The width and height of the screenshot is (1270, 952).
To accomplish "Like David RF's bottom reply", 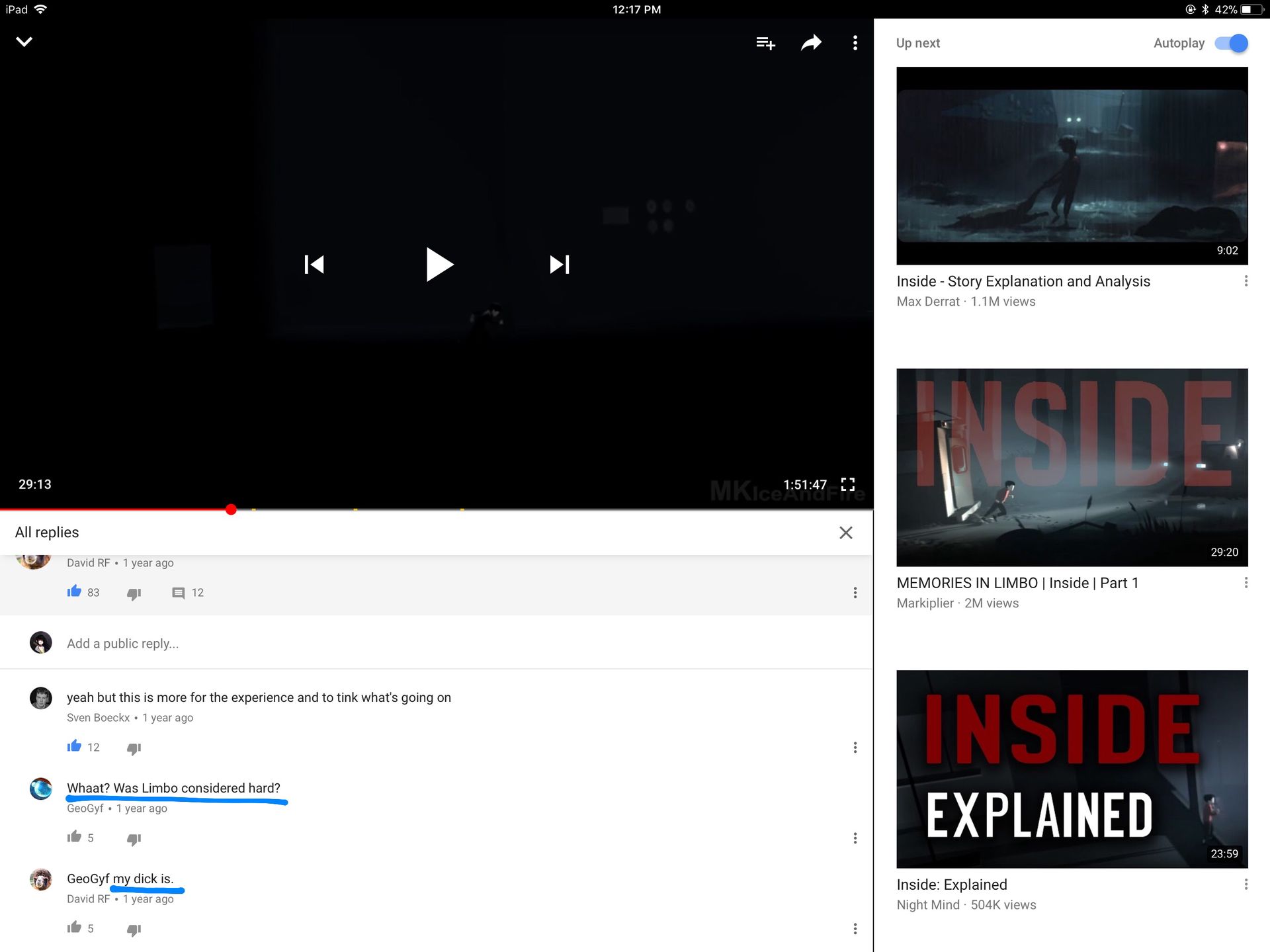I will pyautogui.click(x=74, y=928).
